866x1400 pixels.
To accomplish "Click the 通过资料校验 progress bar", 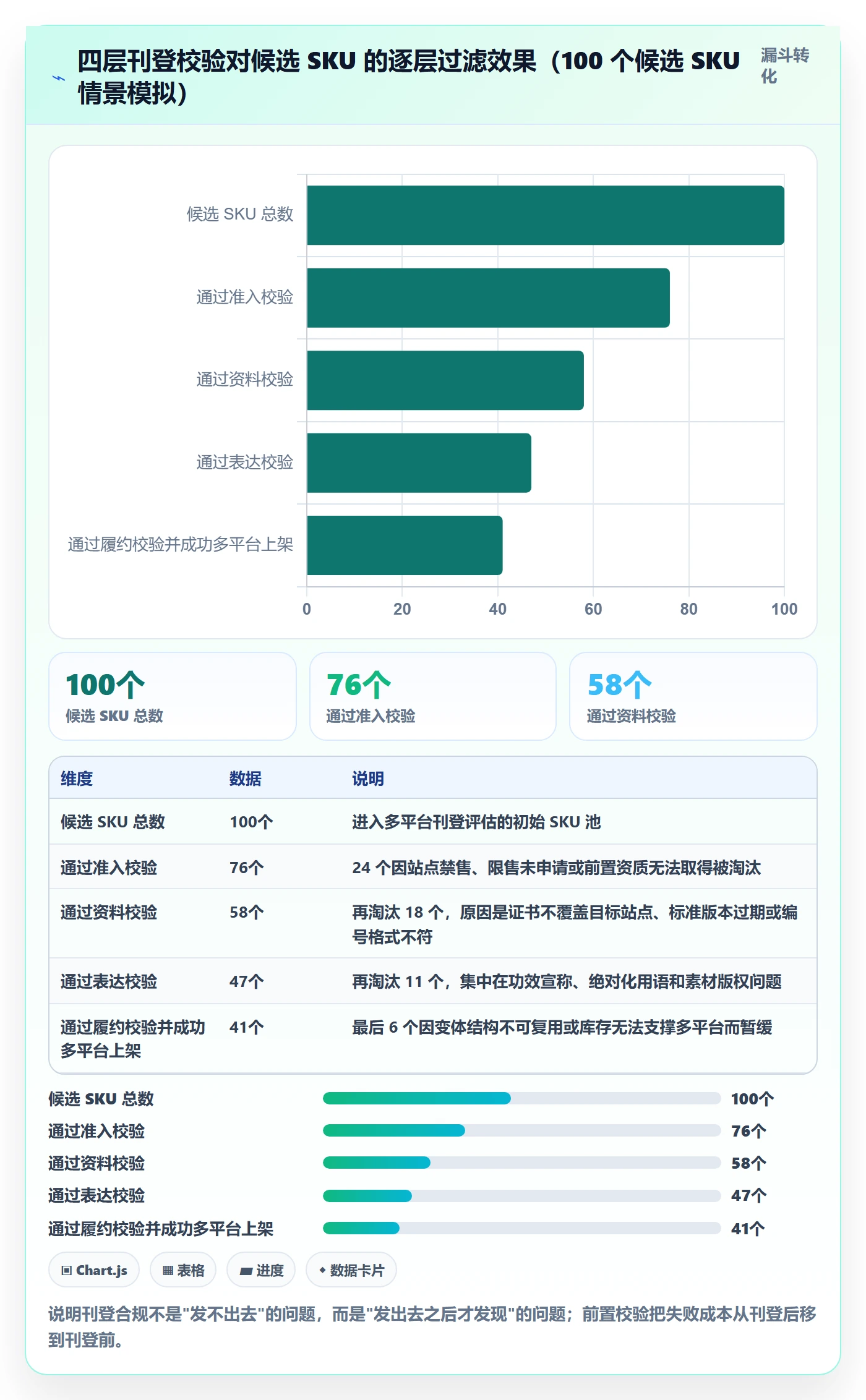I will tap(521, 1163).
